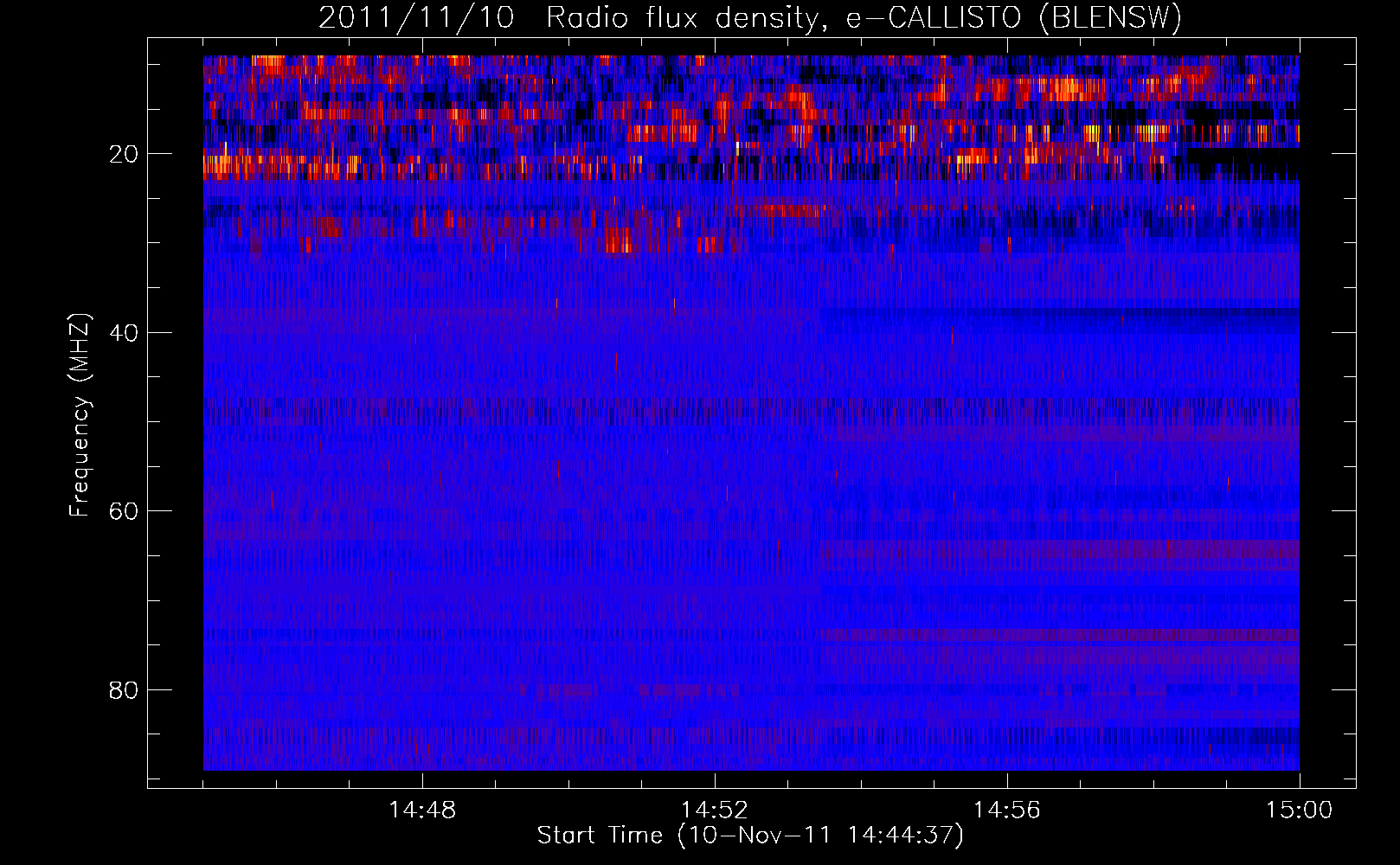Click the 20 MHz frequency tick label
This screenshot has width=1400, height=865.
point(124,154)
